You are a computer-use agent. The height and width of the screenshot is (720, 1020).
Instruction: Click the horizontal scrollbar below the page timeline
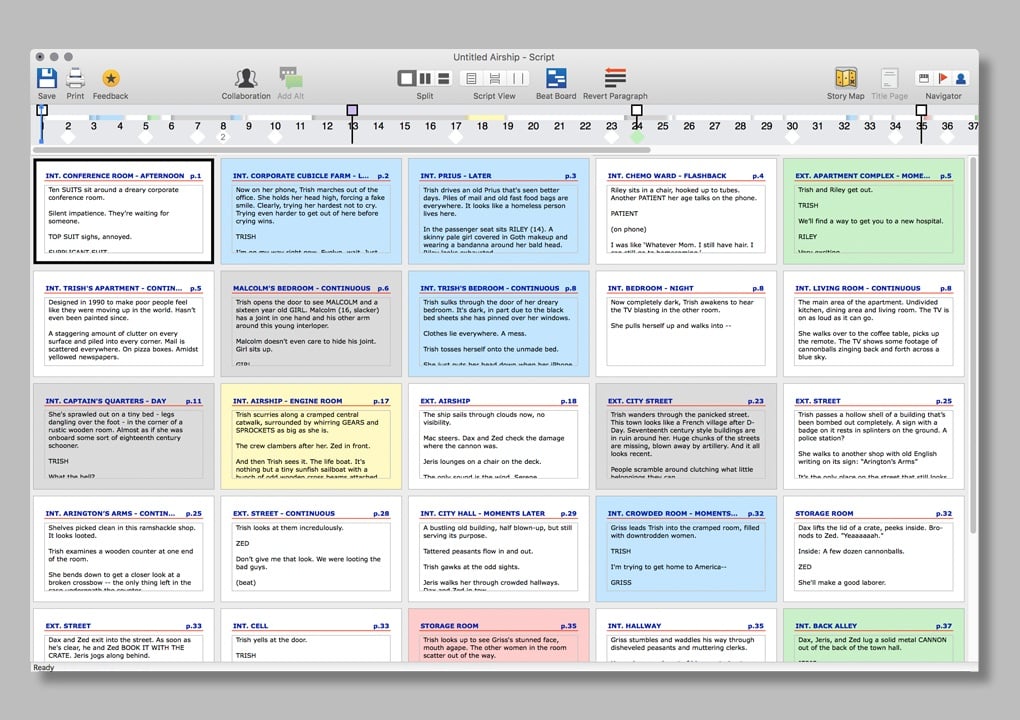click(x=340, y=150)
